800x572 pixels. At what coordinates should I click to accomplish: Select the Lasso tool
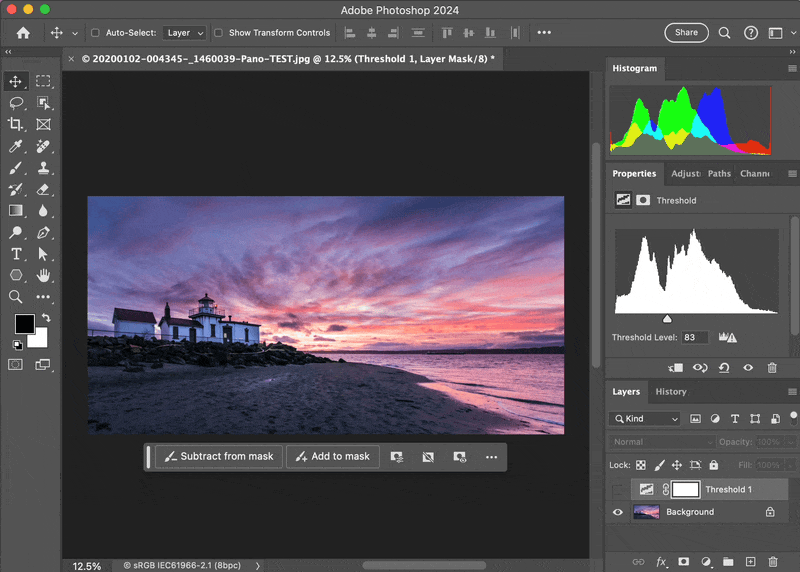point(15,103)
